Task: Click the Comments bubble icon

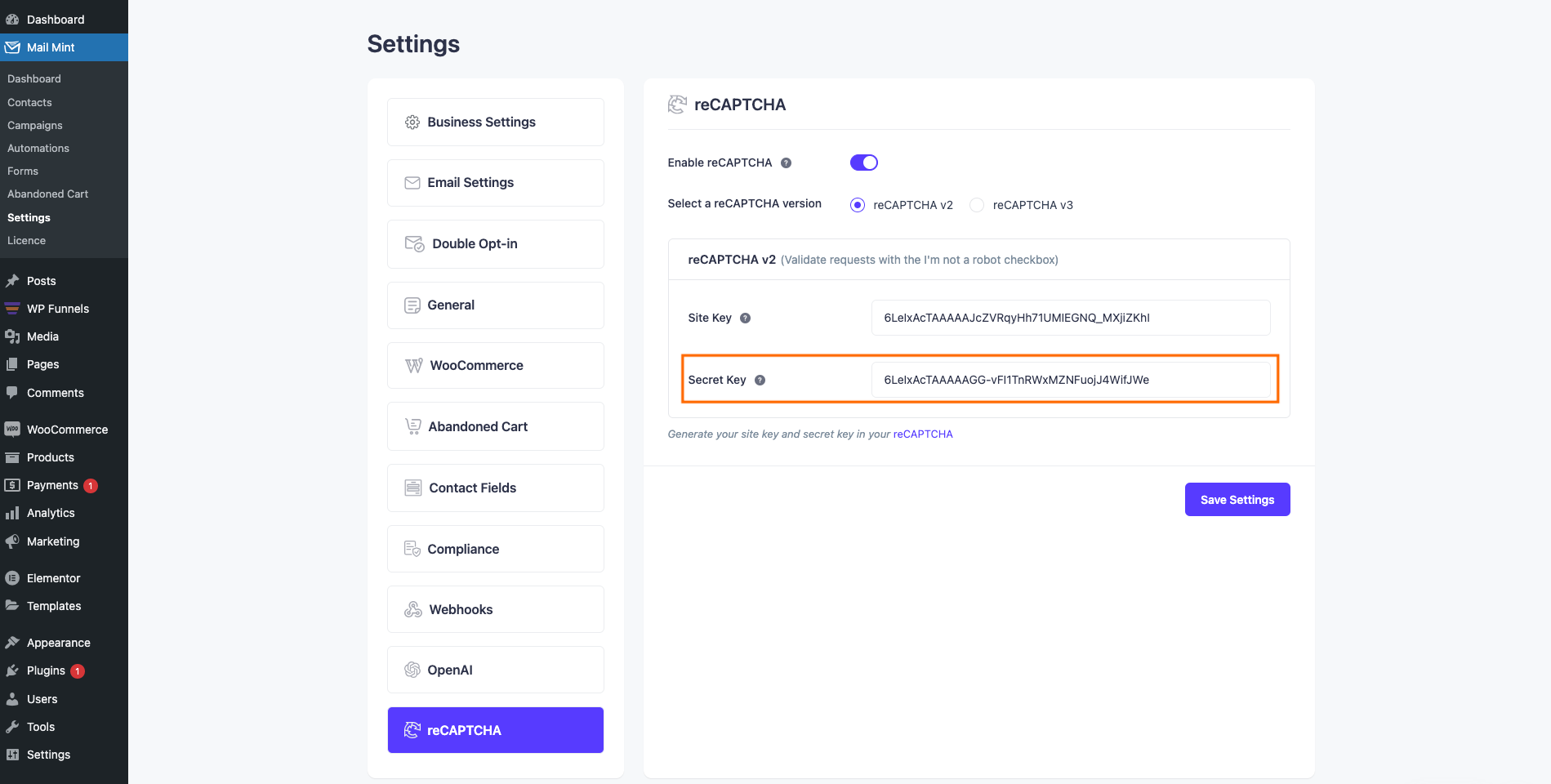Action: point(12,393)
